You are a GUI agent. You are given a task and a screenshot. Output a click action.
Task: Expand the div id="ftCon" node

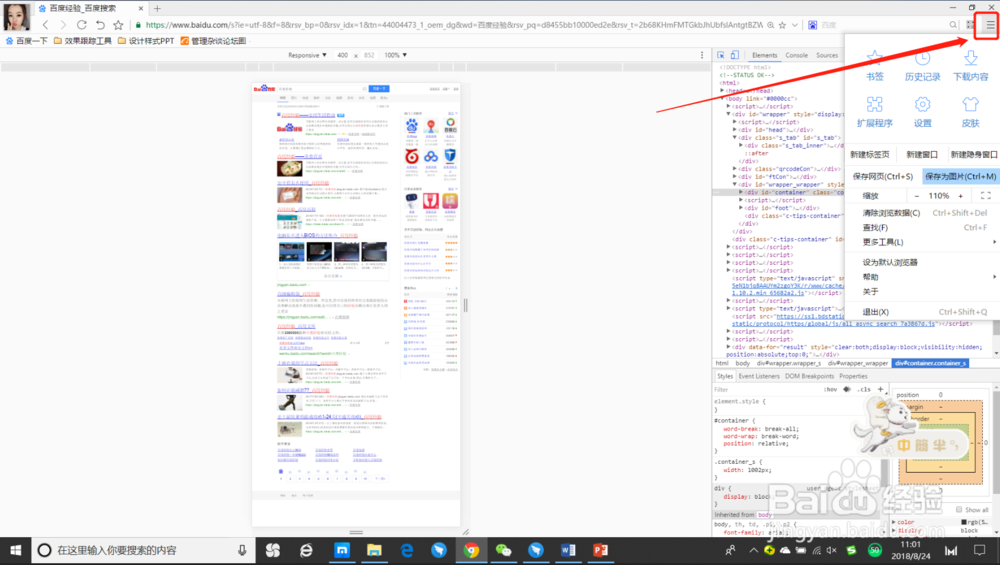pyautogui.click(x=734, y=177)
